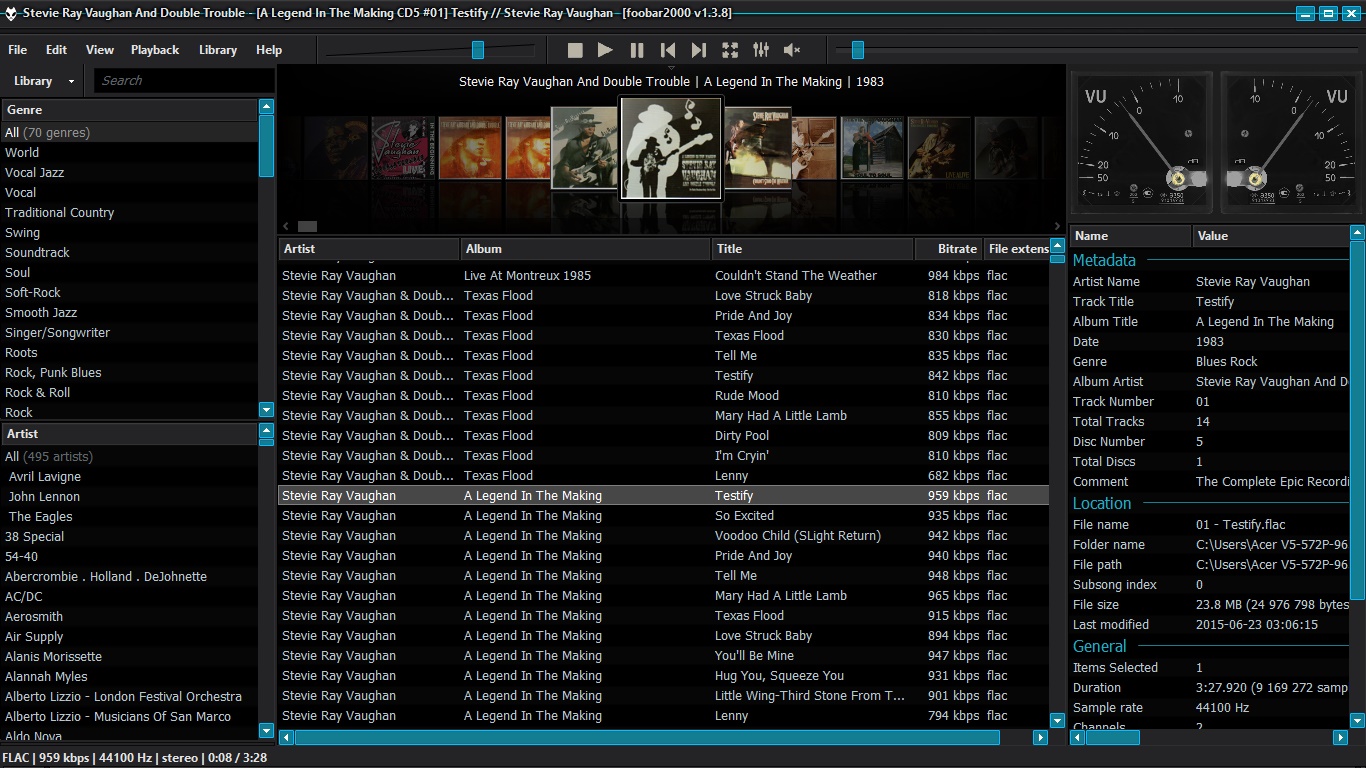Pause the current track
Viewport: 1366px width, 768px height.
click(x=637, y=50)
